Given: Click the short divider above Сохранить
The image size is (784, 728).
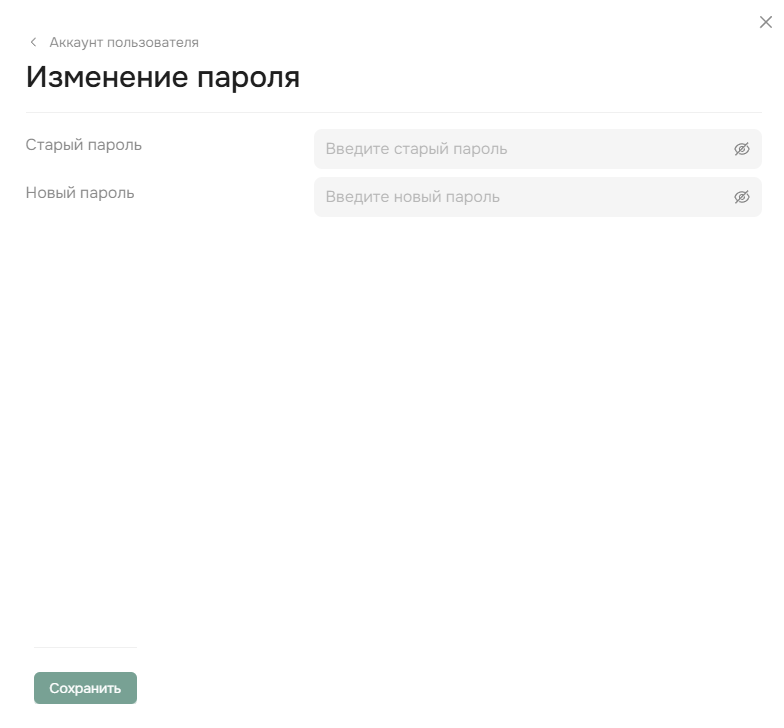Looking at the screenshot, I should pyautogui.click(x=85, y=647).
